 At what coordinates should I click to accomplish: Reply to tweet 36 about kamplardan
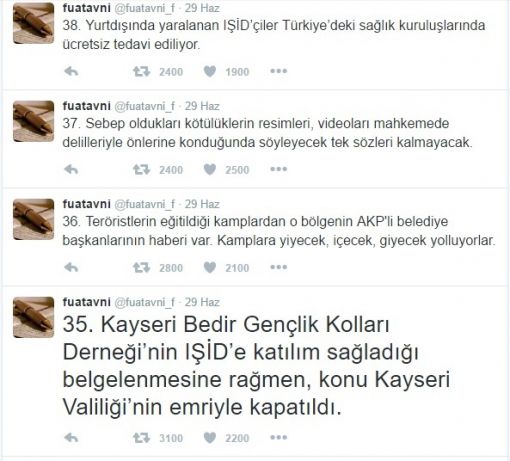pyautogui.click(x=71, y=267)
